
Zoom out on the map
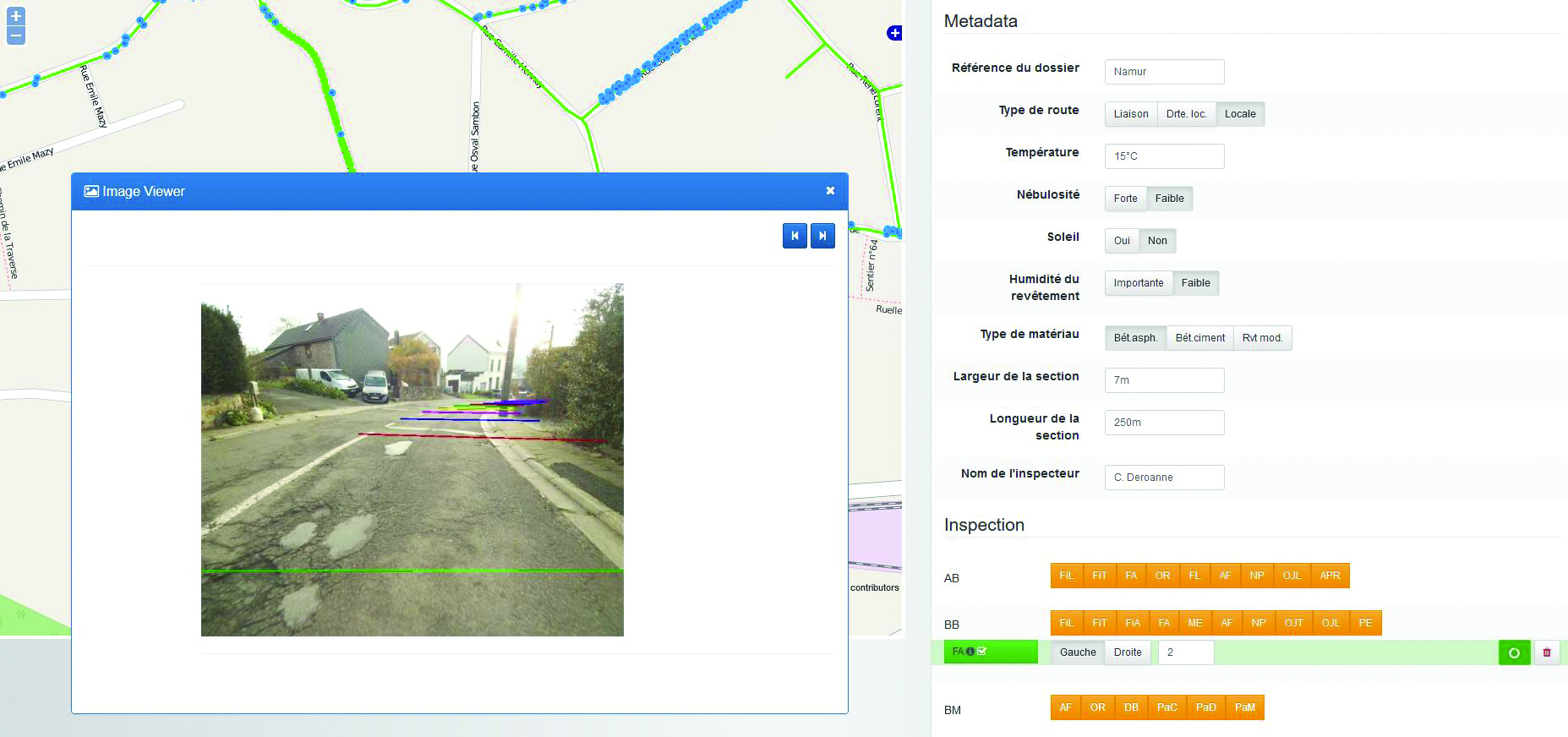tap(16, 35)
